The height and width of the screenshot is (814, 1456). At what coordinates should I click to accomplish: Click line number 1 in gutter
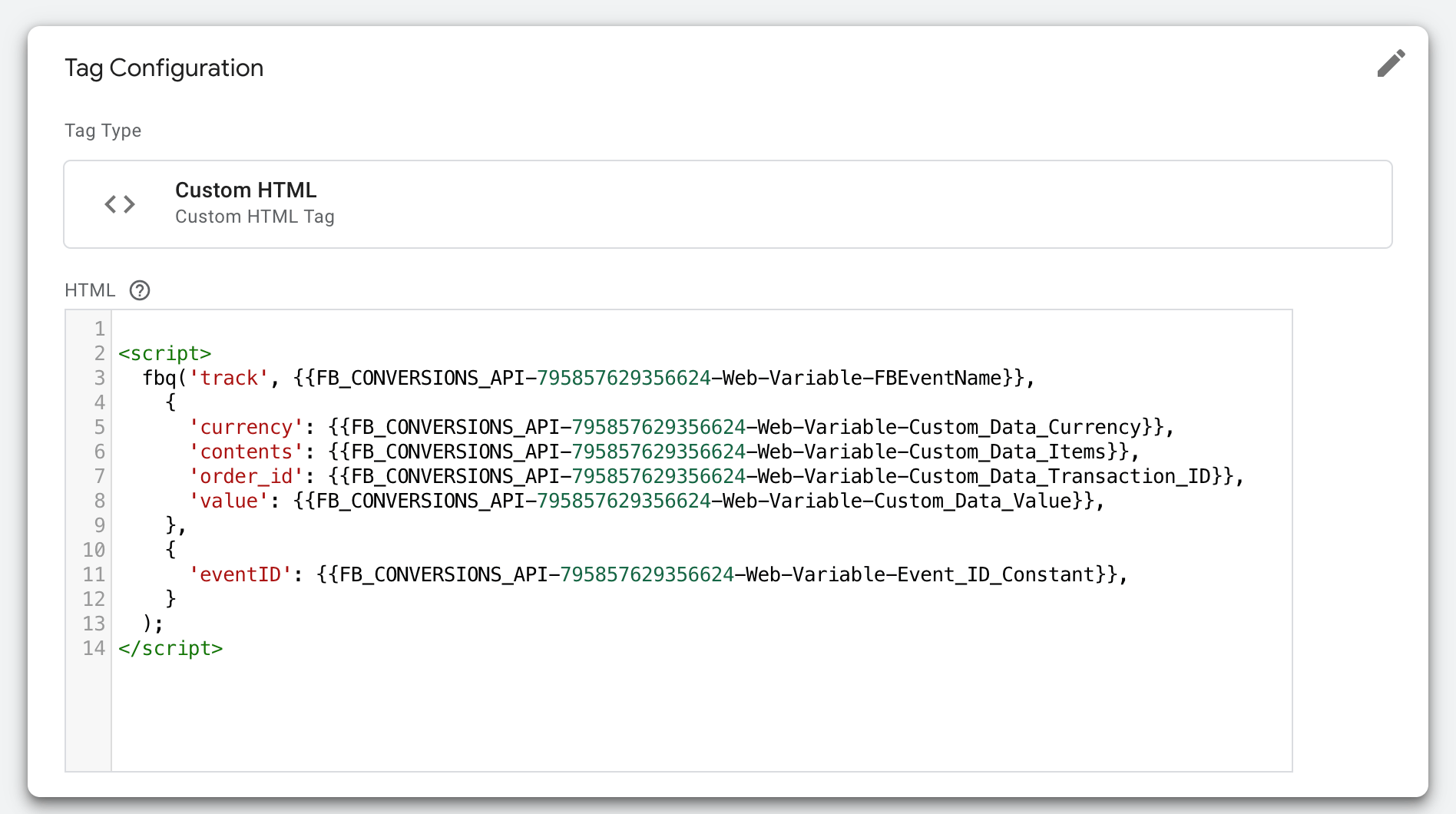(x=100, y=329)
